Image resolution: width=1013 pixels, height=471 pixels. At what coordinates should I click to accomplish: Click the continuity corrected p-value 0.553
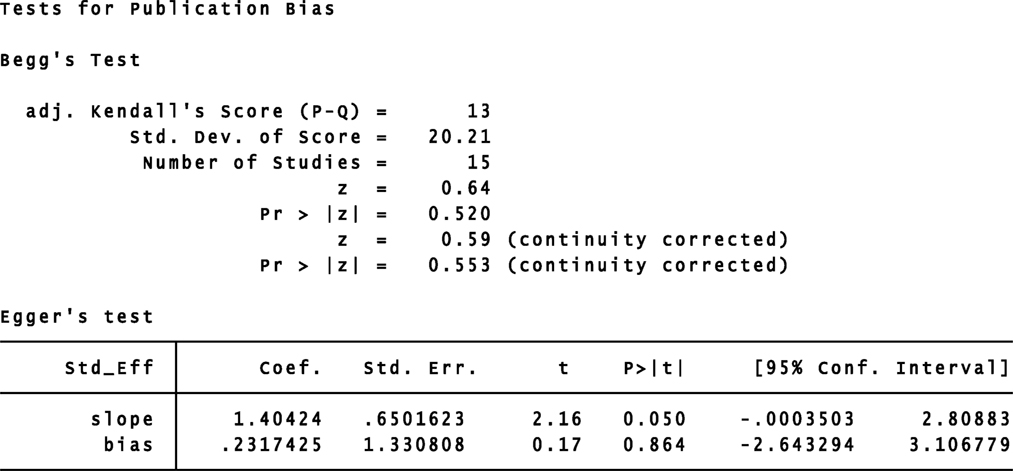pyautogui.click(x=459, y=265)
